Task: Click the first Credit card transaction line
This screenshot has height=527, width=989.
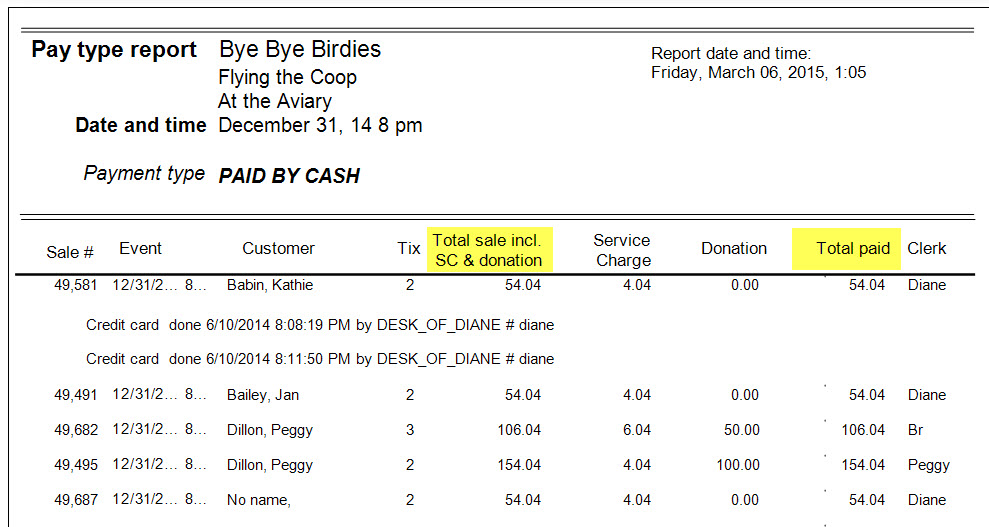Action: (x=320, y=325)
